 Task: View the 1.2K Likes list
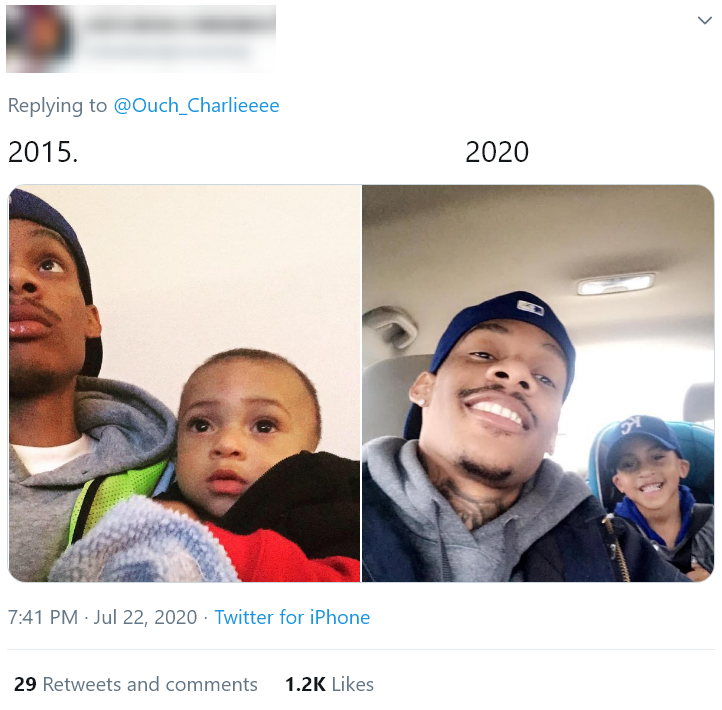coord(329,684)
